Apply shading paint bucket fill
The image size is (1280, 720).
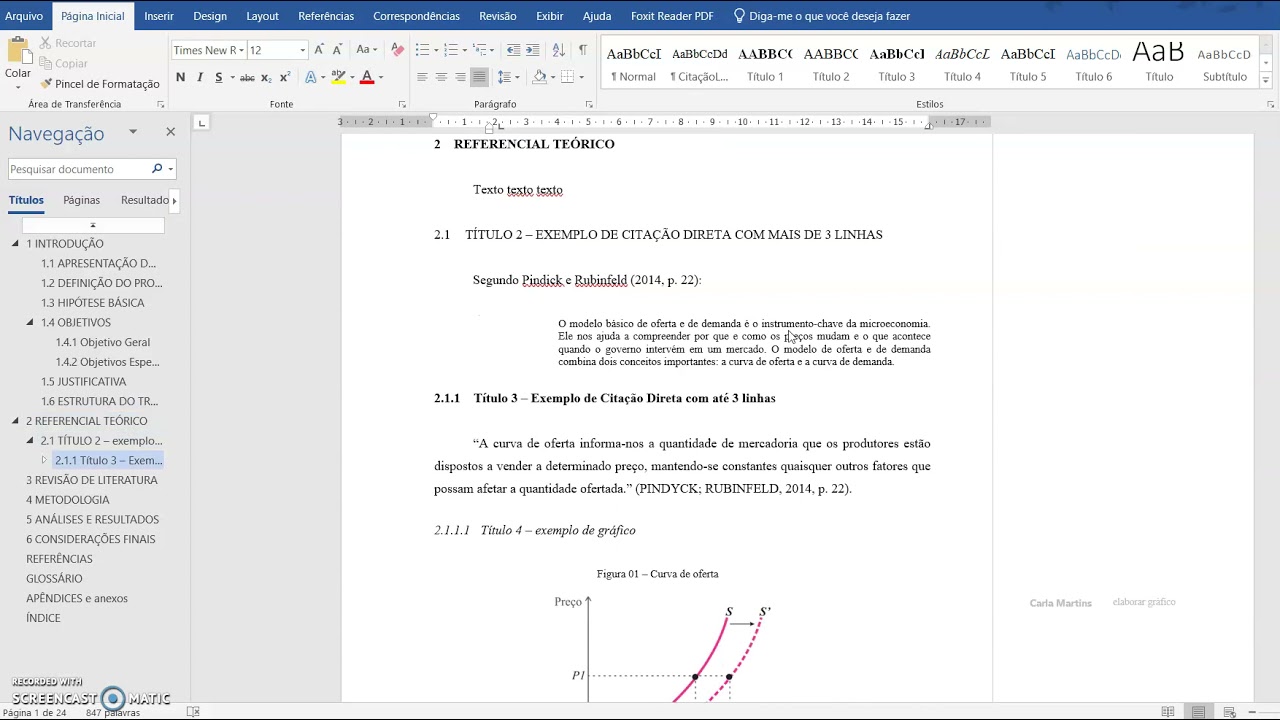(539, 77)
